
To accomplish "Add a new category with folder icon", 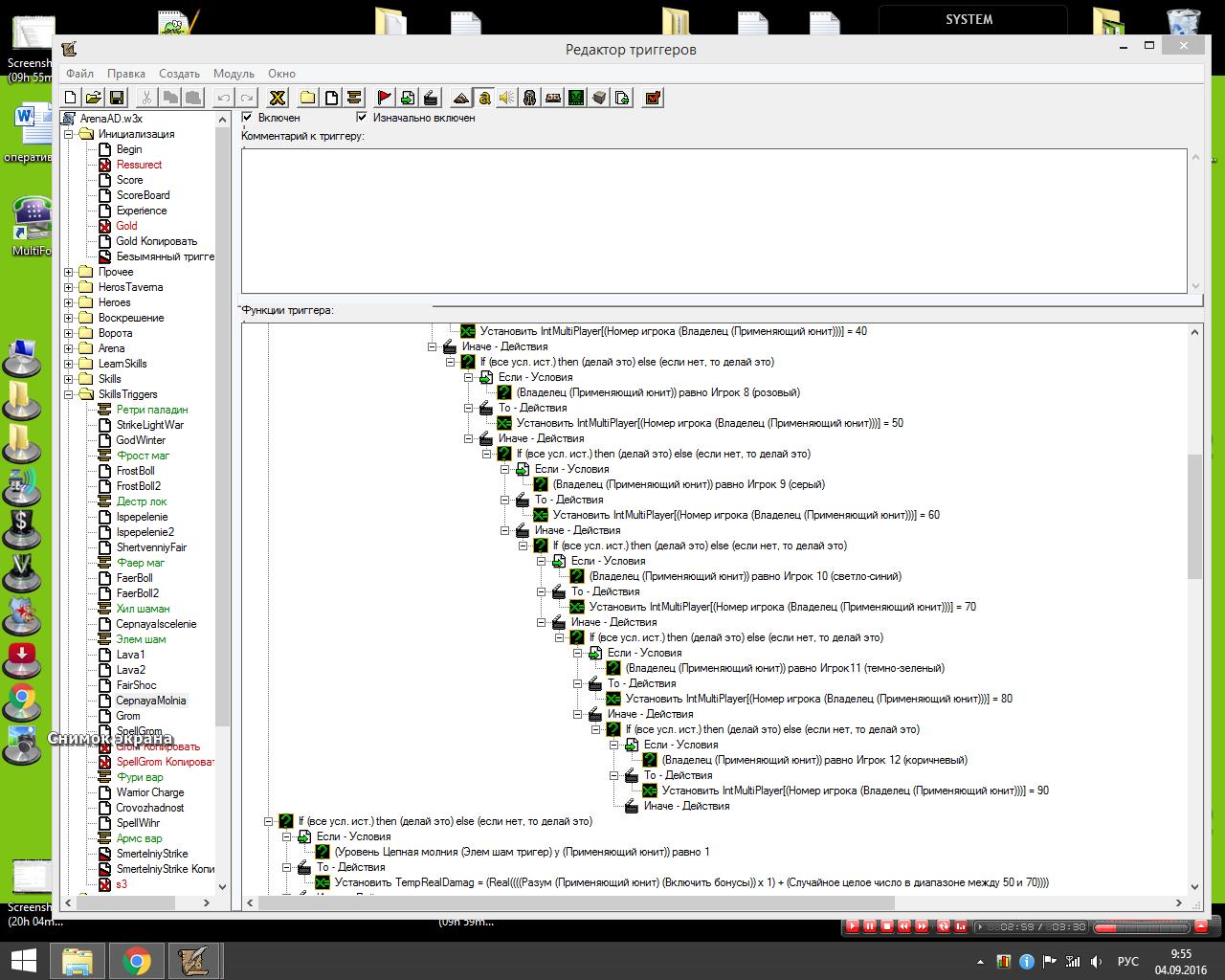I will coord(307,98).
